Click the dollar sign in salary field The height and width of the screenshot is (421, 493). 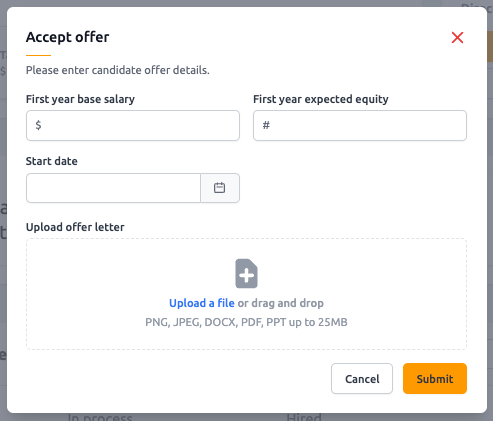38,125
